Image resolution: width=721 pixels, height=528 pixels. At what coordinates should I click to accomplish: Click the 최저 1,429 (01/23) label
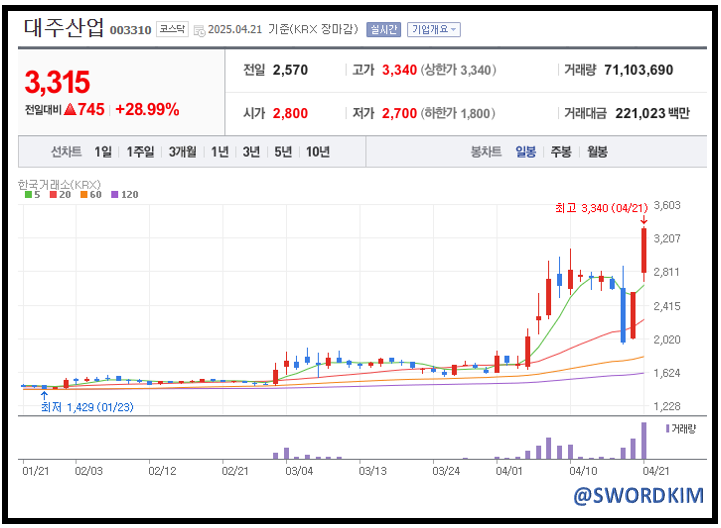(87, 407)
